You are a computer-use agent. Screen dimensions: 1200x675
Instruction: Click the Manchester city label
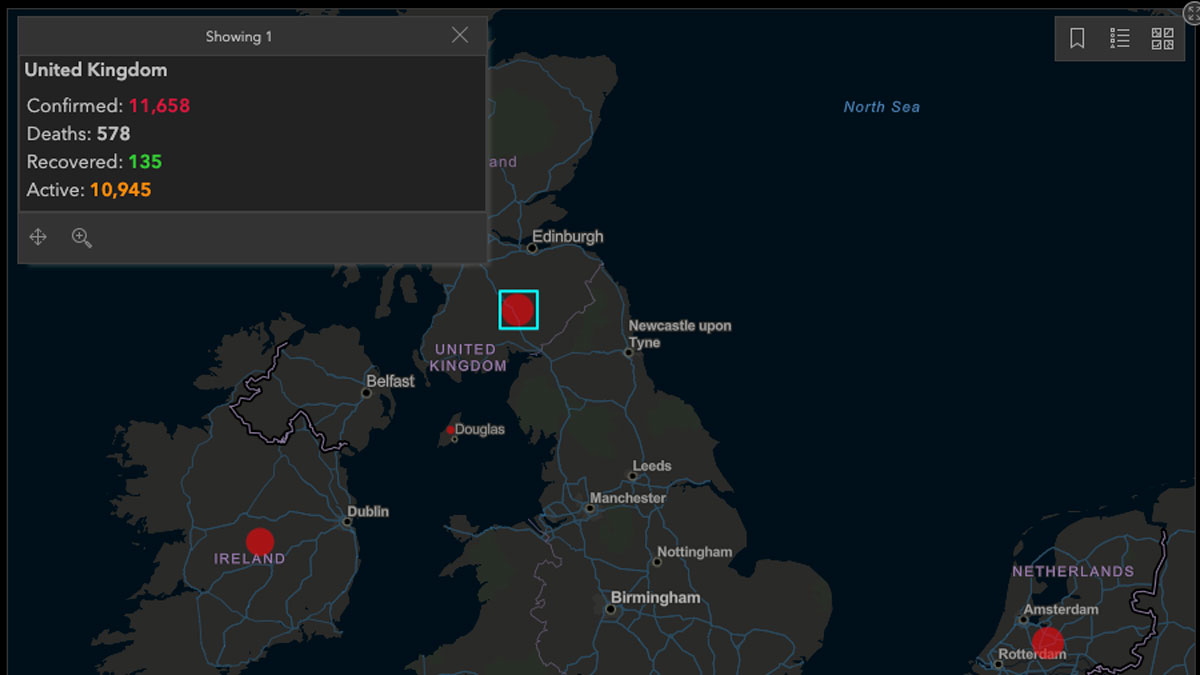click(627, 498)
